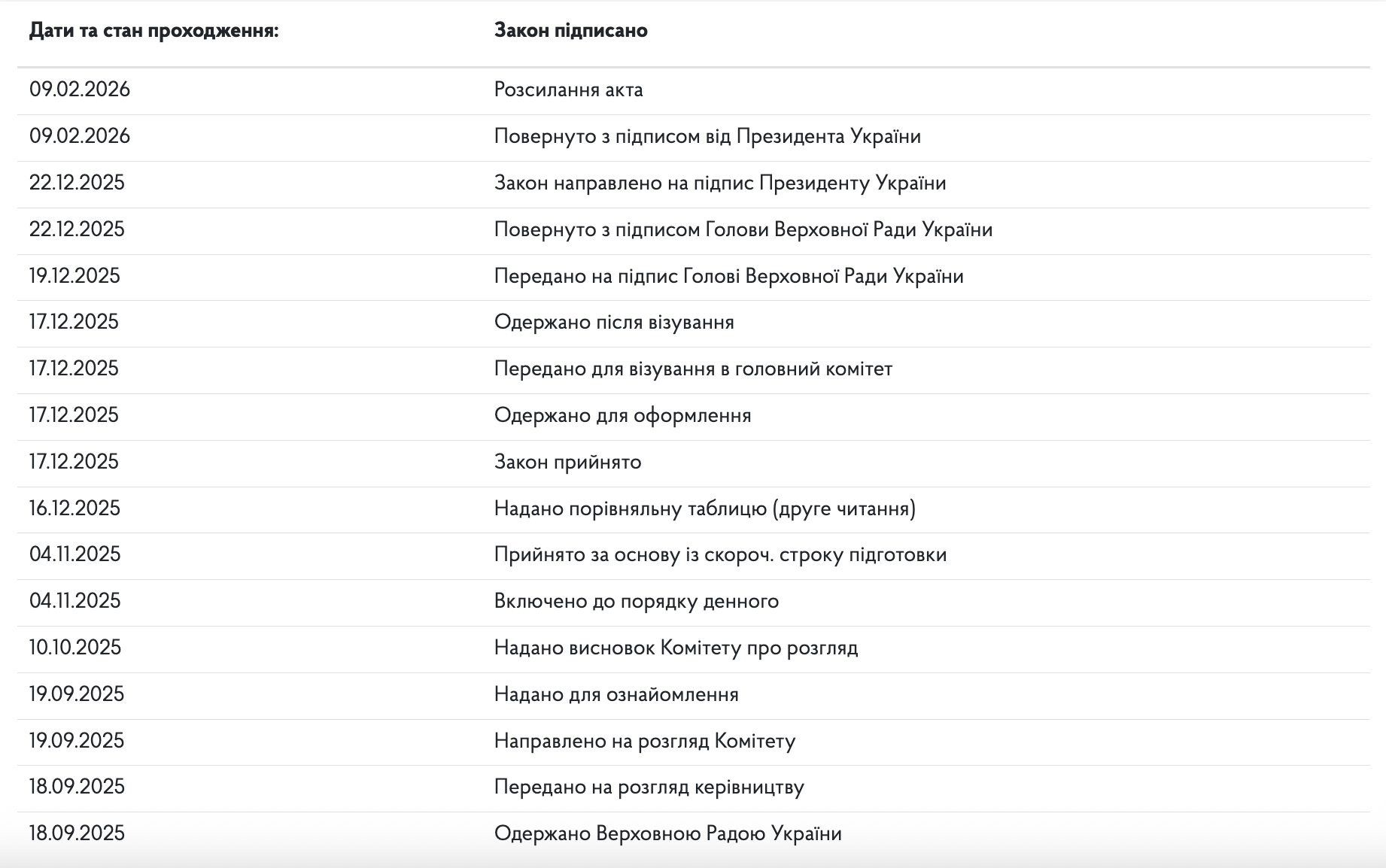Open «Передано на підпис Голові Верховної Ради України»
Screen dimensions: 1386x868
click(x=728, y=275)
